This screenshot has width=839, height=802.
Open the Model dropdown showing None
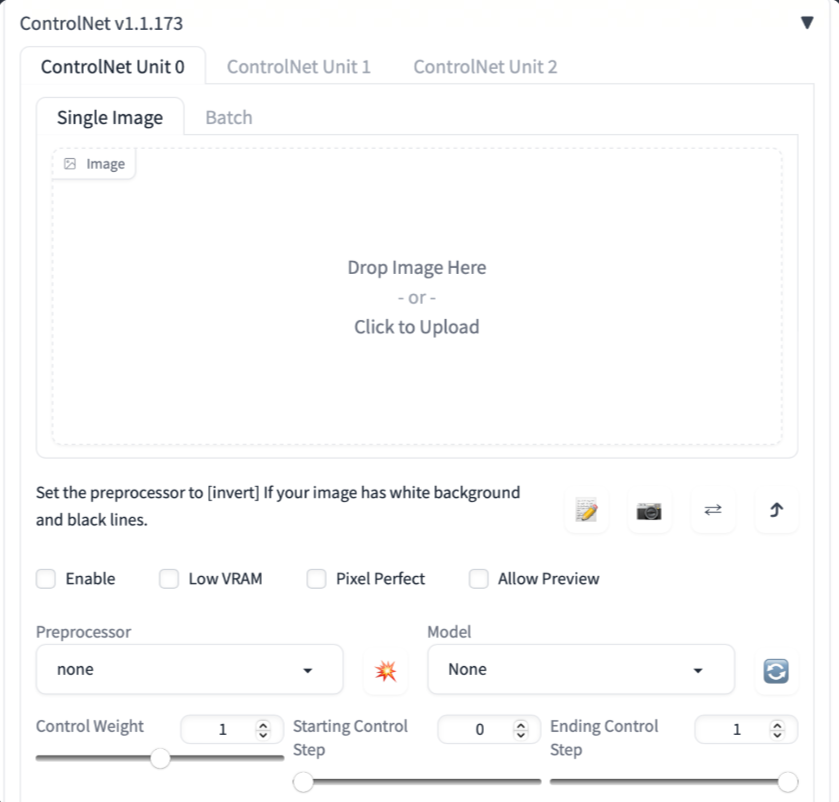point(581,669)
